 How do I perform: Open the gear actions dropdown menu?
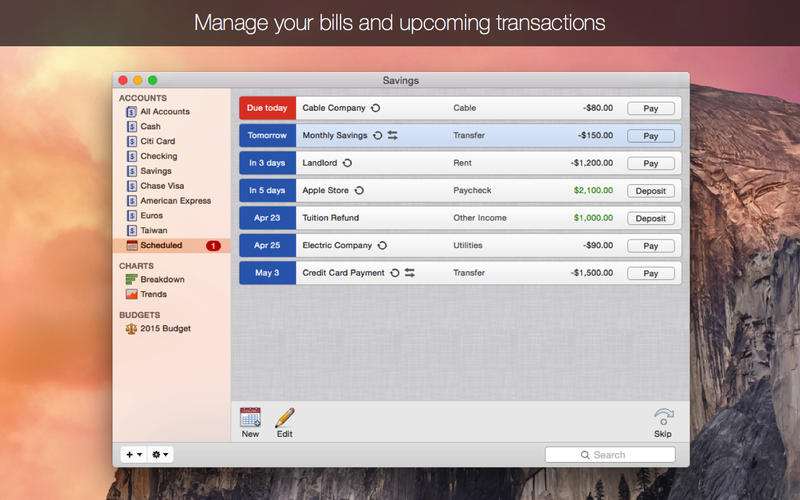click(x=160, y=455)
